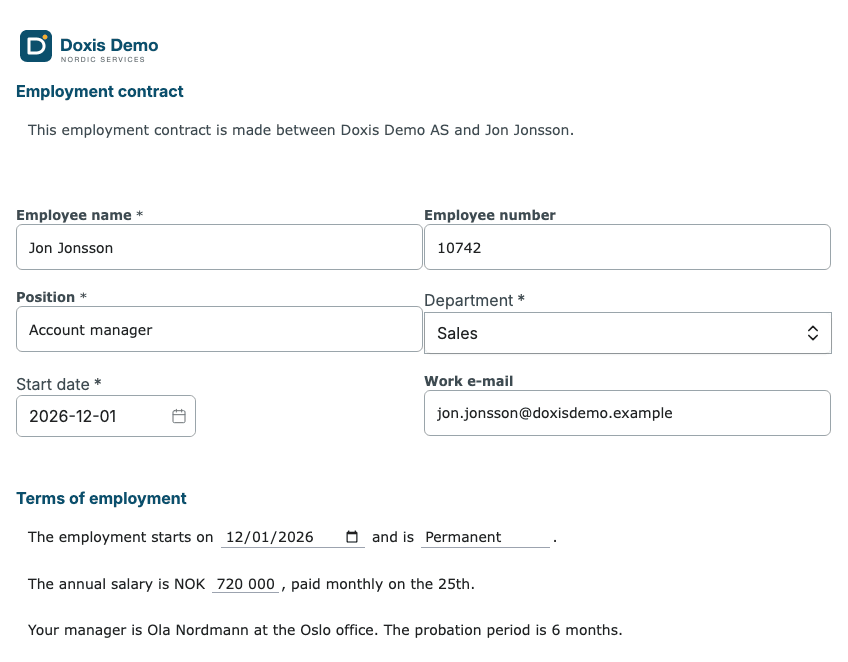
Task: Click the Start date field 2026-12-01
Action: tap(106, 416)
